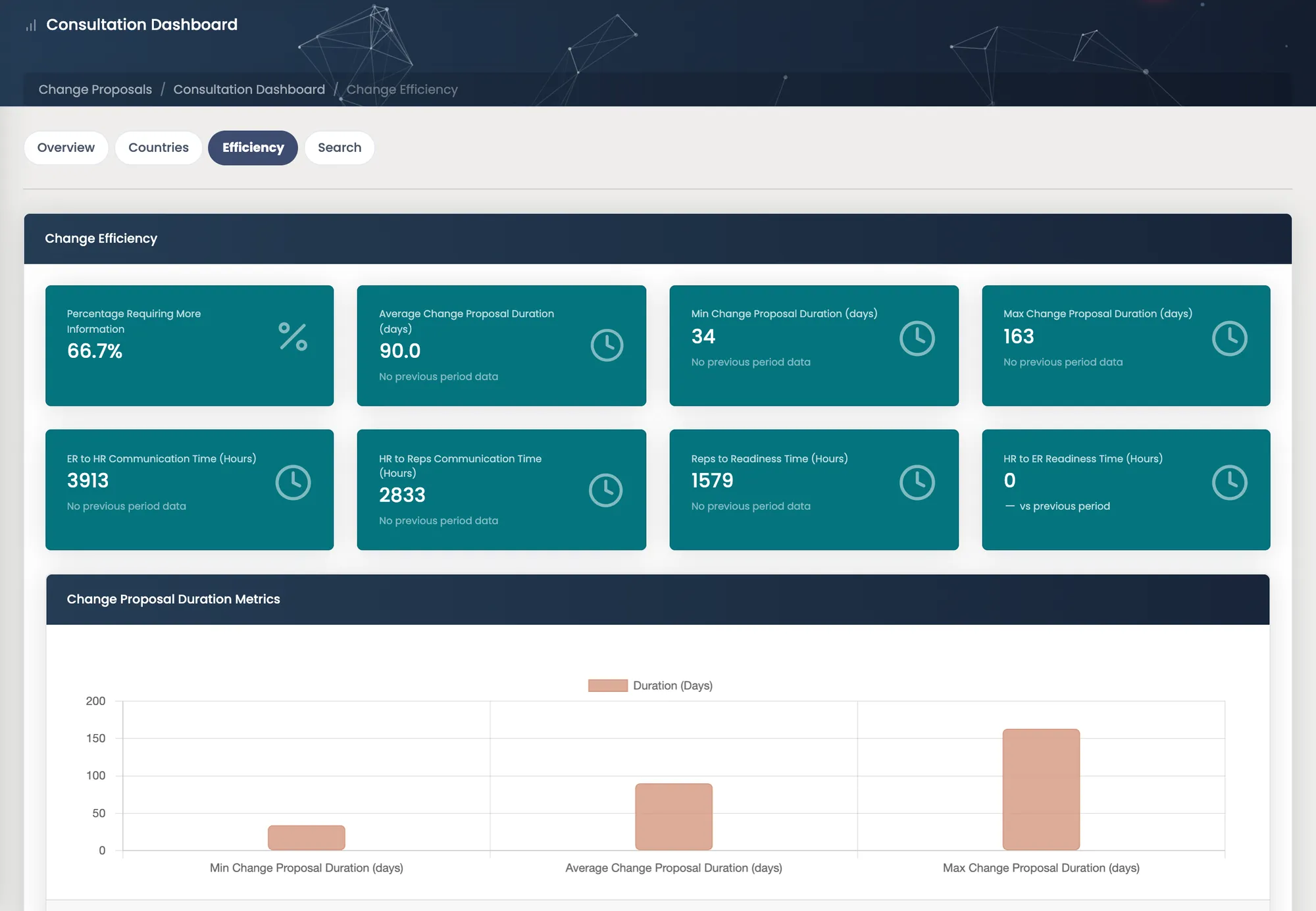Click the percent icon on Percentage Requiring More Information card

click(293, 337)
